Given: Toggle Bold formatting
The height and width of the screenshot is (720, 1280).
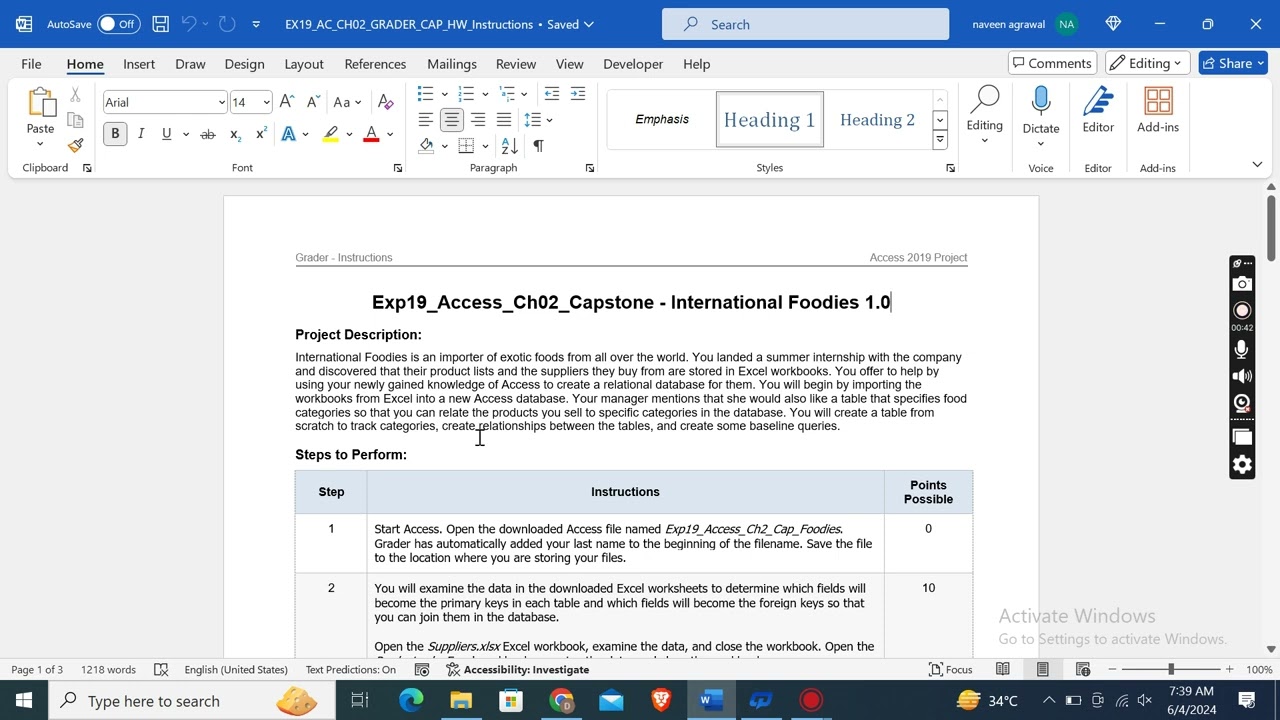Looking at the screenshot, I should coord(115,134).
